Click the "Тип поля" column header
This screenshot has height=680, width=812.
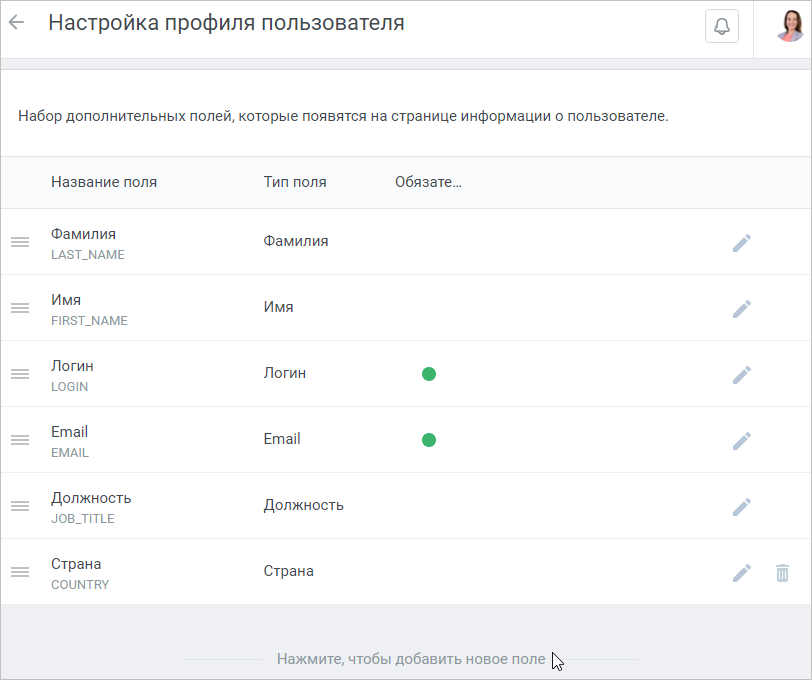(x=295, y=182)
